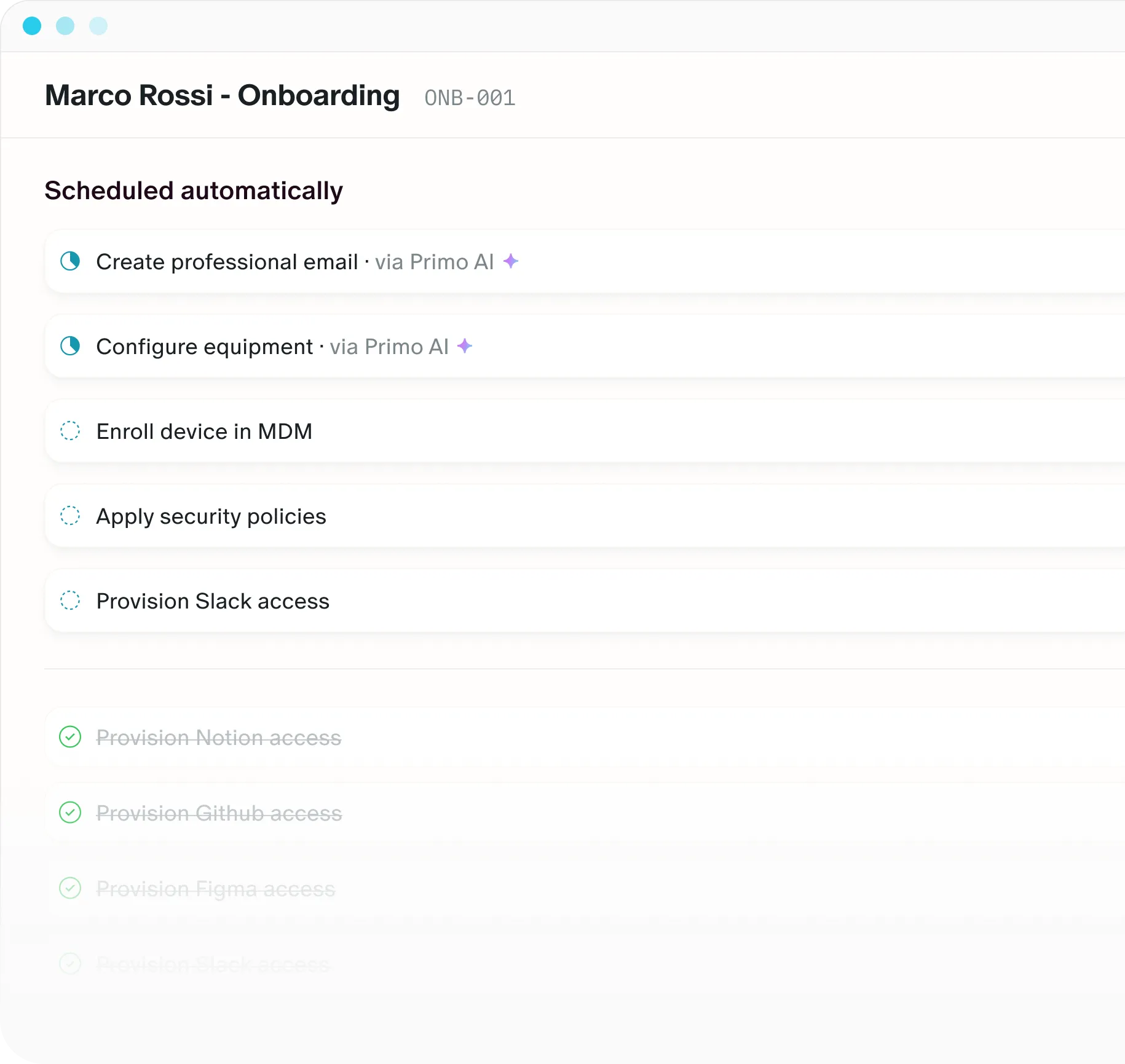This screenshot has width=1125, height=1064.
Task: Click pending dashed circle for Enroll device in MDM
Action: (70, 431)
